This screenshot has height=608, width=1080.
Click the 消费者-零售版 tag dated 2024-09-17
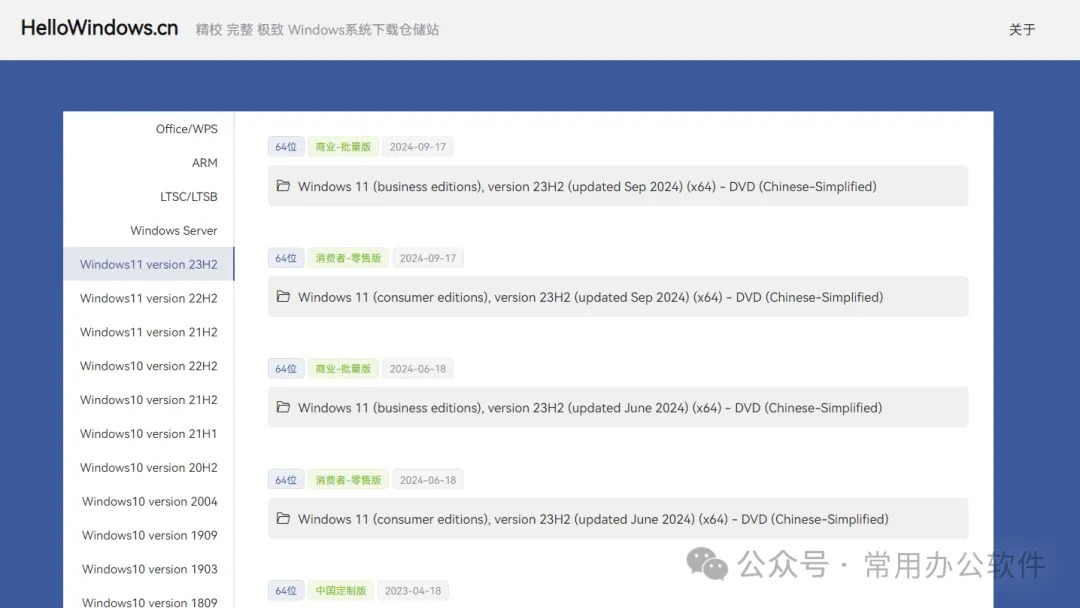[x=348, y=258]
